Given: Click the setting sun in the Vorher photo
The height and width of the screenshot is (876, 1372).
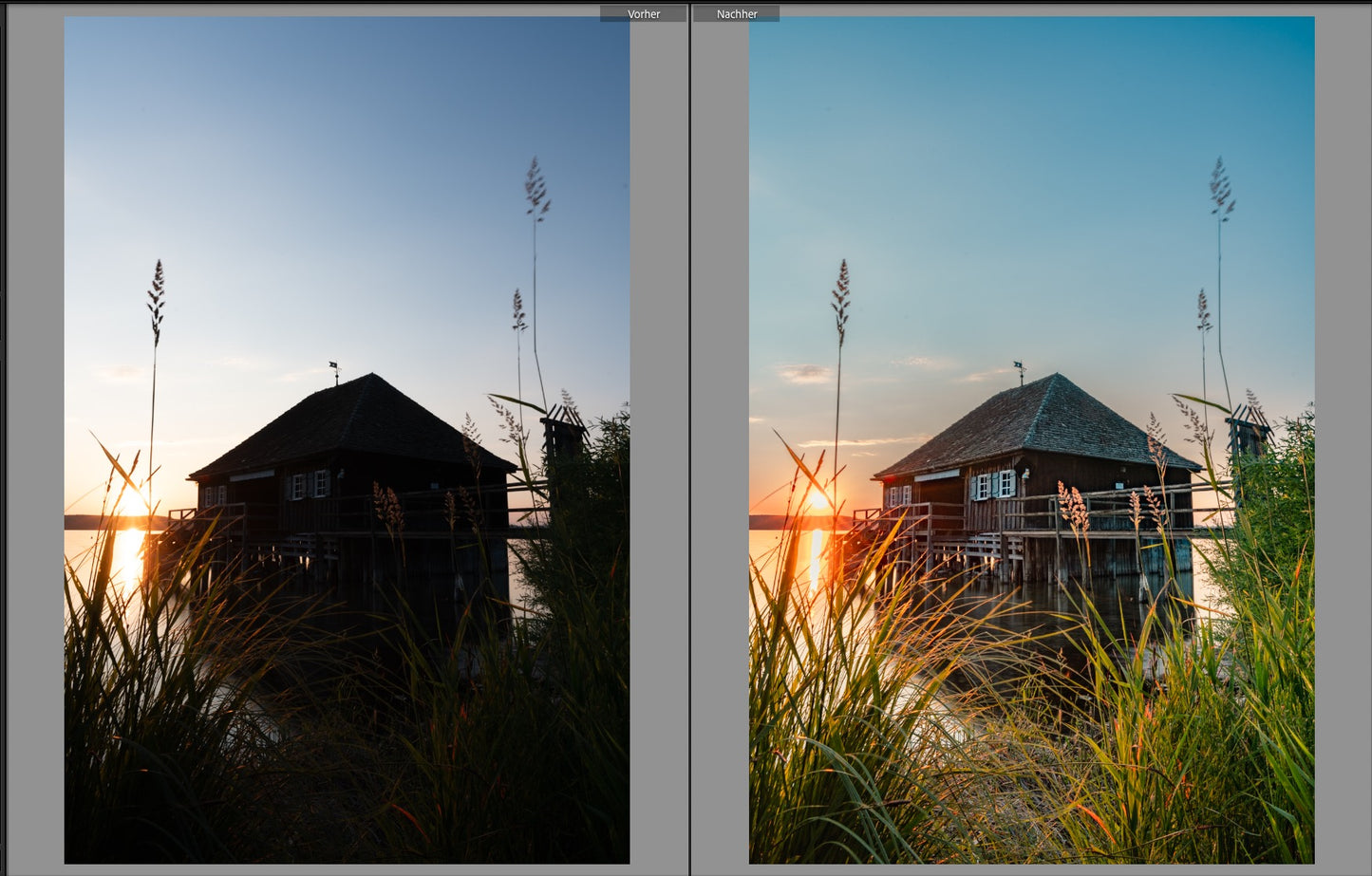Looking at the screenshot, I should [132, 500].
